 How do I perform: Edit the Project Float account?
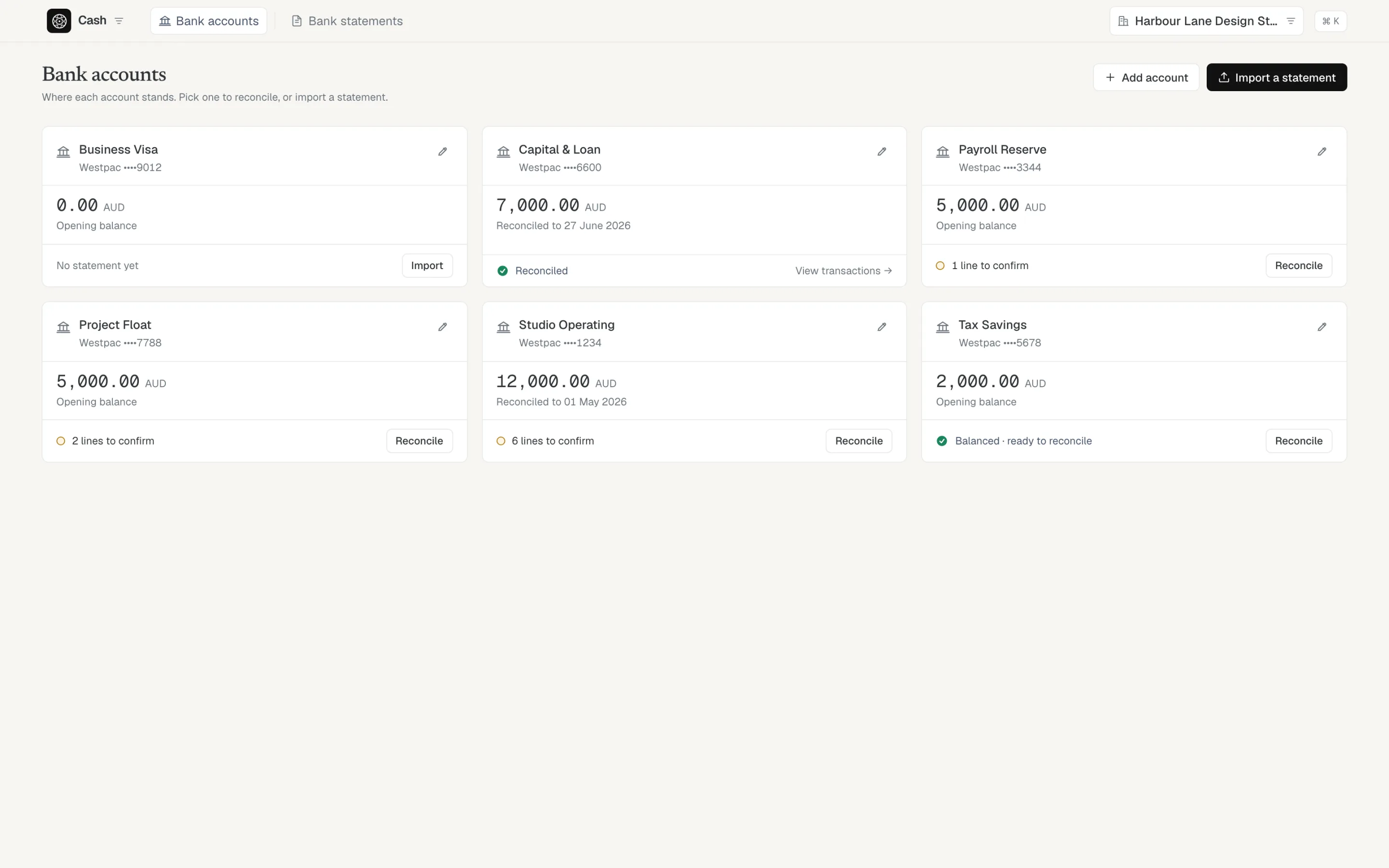point(443,326)
